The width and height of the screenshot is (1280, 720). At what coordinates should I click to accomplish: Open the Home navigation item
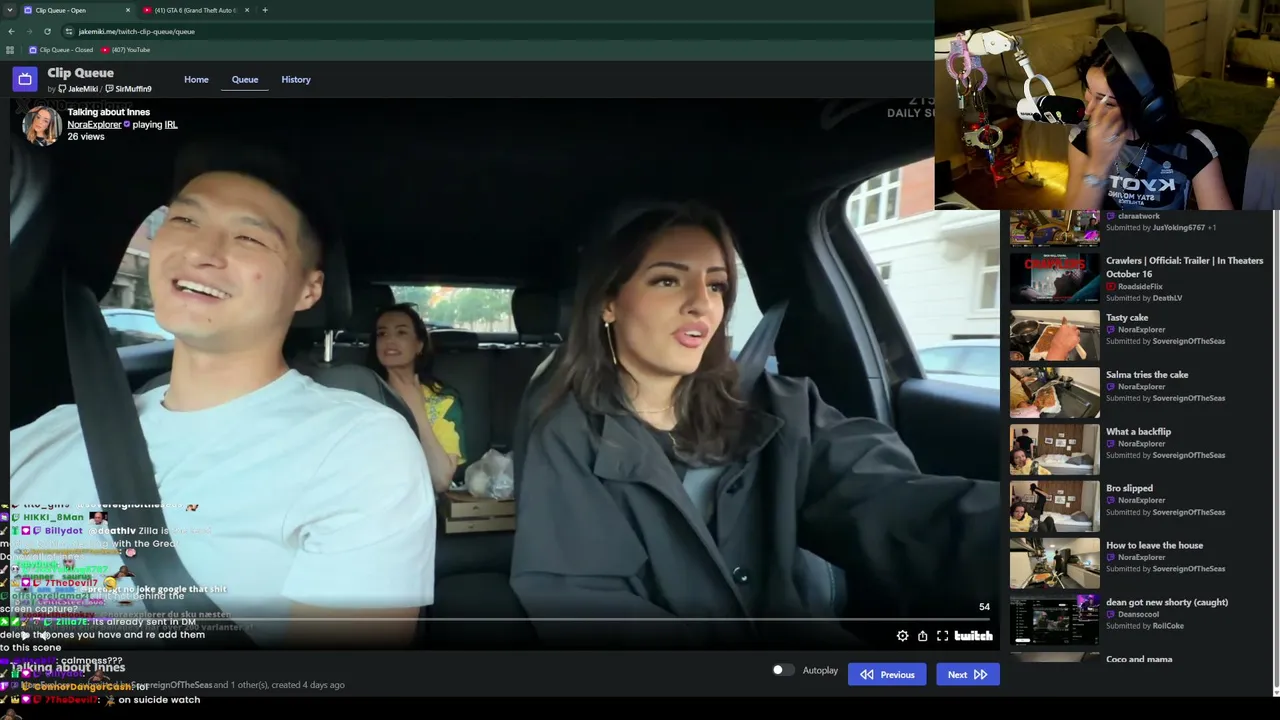pos(196,79)
